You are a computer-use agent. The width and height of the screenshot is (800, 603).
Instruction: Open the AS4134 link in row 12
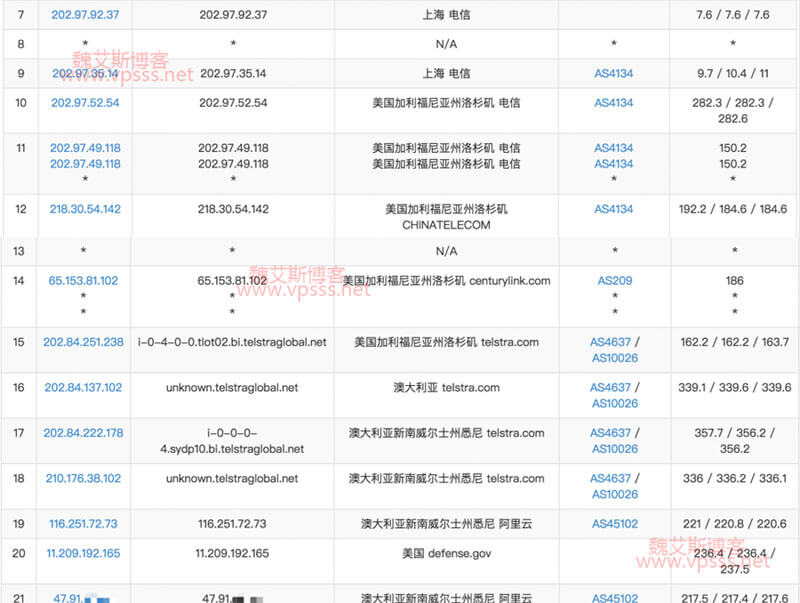pyautogui.click(x=613, y=209)
